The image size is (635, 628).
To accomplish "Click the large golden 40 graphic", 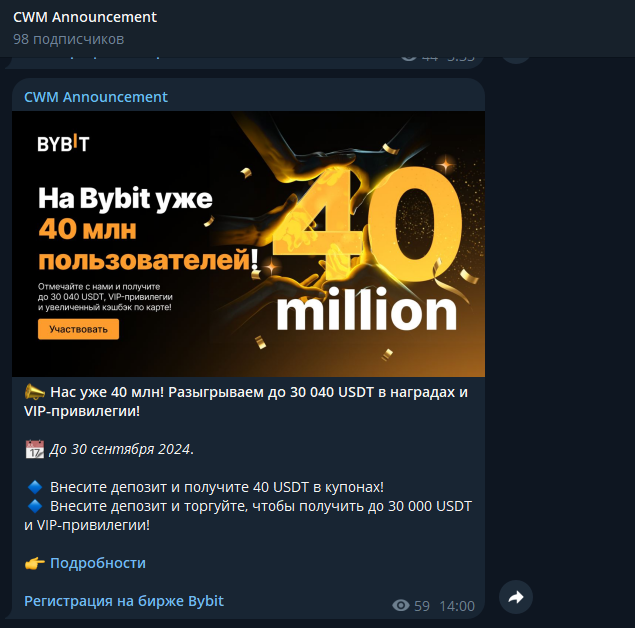I will [x=369, y=225].
